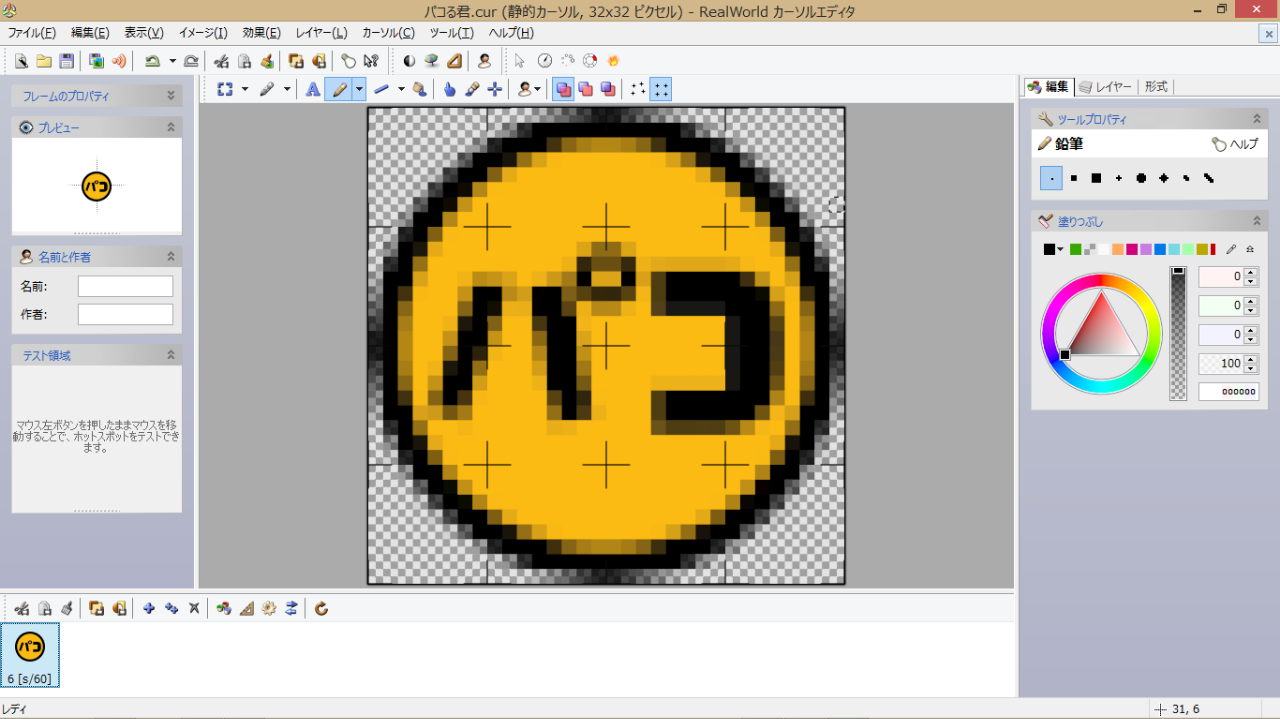This screenshot has width=1280, height=719.
Task: Add a new frame with the blue plus icon
Action: tap(149, 608)
